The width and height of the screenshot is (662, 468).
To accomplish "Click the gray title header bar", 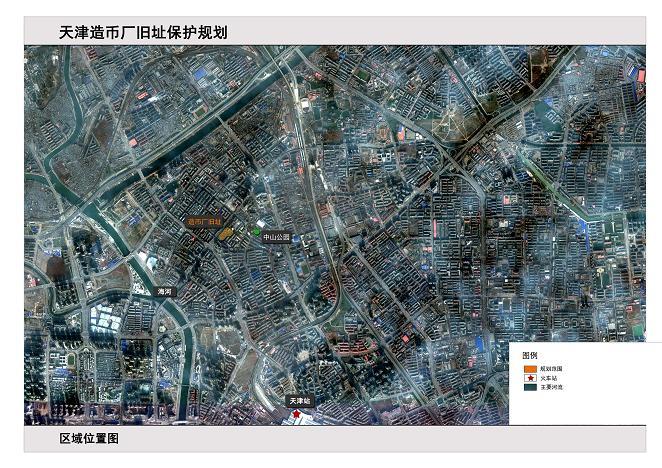I will click(450, 32).
